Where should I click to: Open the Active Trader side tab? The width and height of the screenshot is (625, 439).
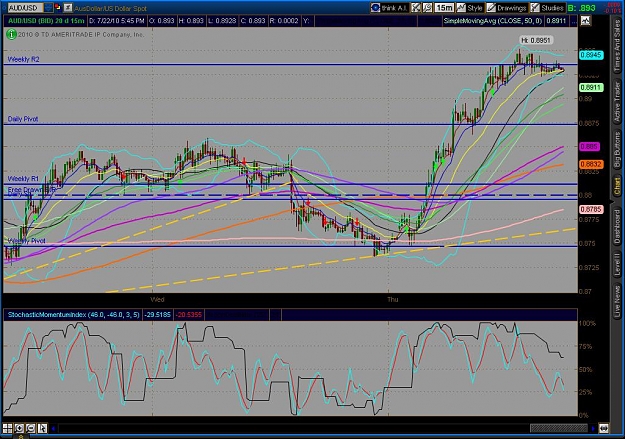tap(617, 100)
